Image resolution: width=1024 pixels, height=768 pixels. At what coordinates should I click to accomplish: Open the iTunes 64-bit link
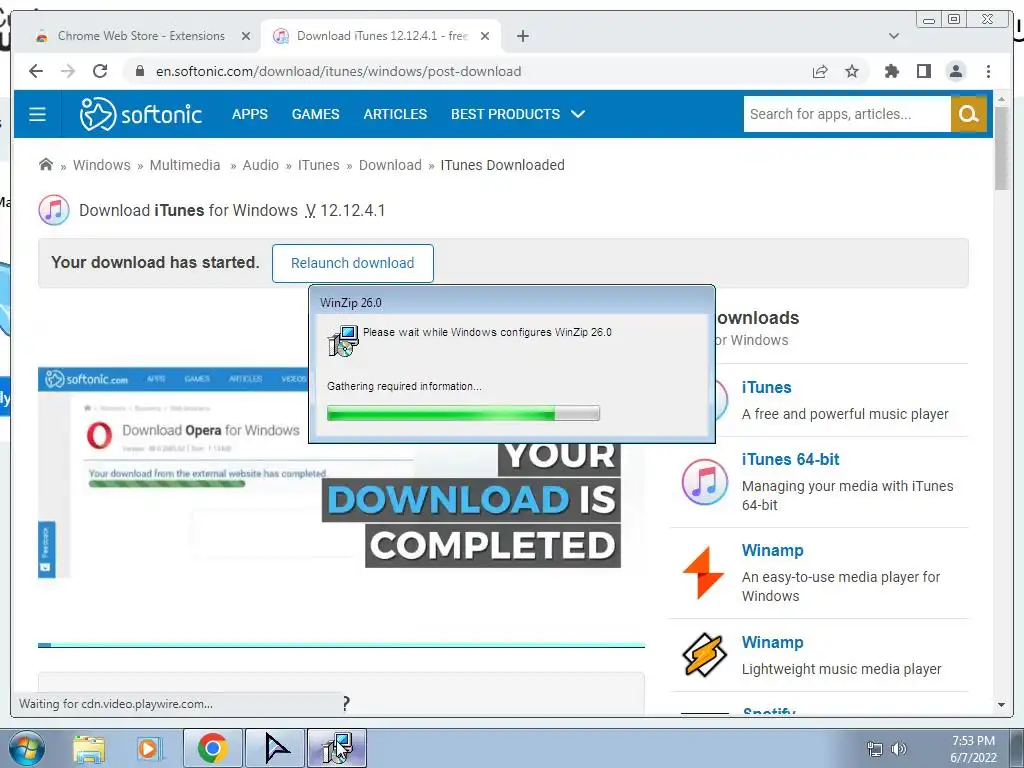click(791, 459)
